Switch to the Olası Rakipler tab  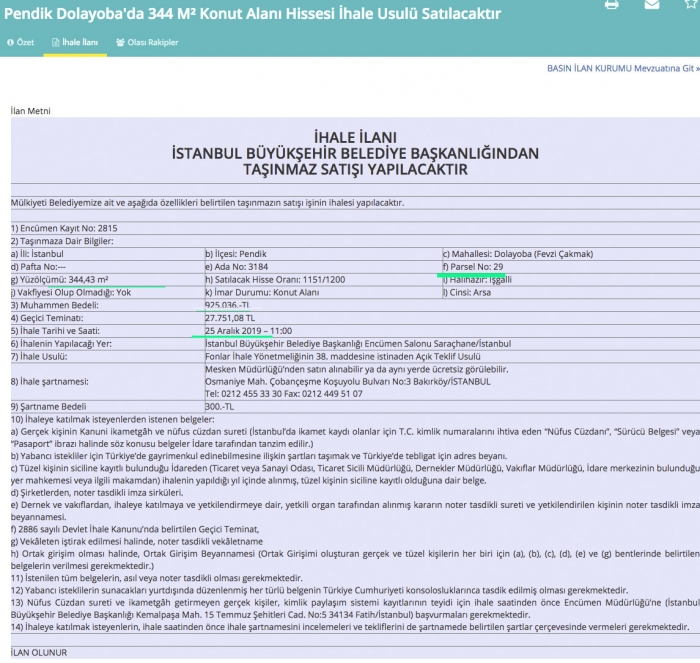coord(147,42)
